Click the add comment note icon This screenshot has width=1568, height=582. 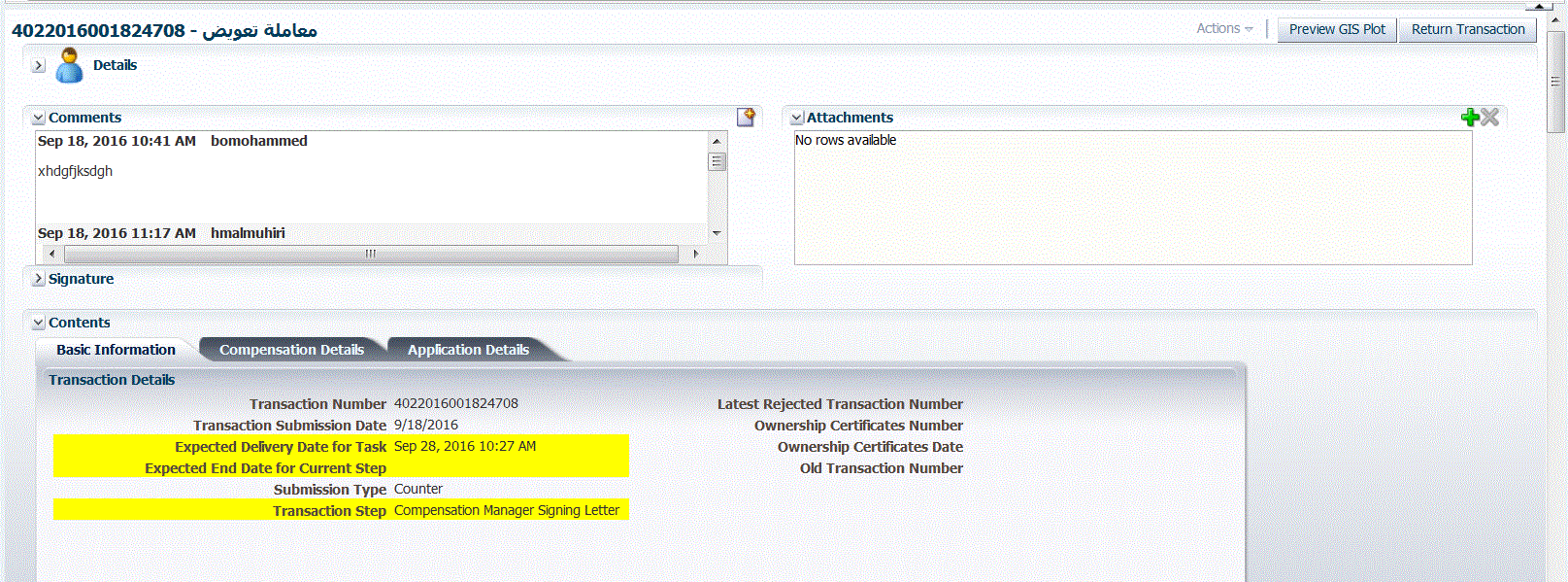[x=746, y=118]
